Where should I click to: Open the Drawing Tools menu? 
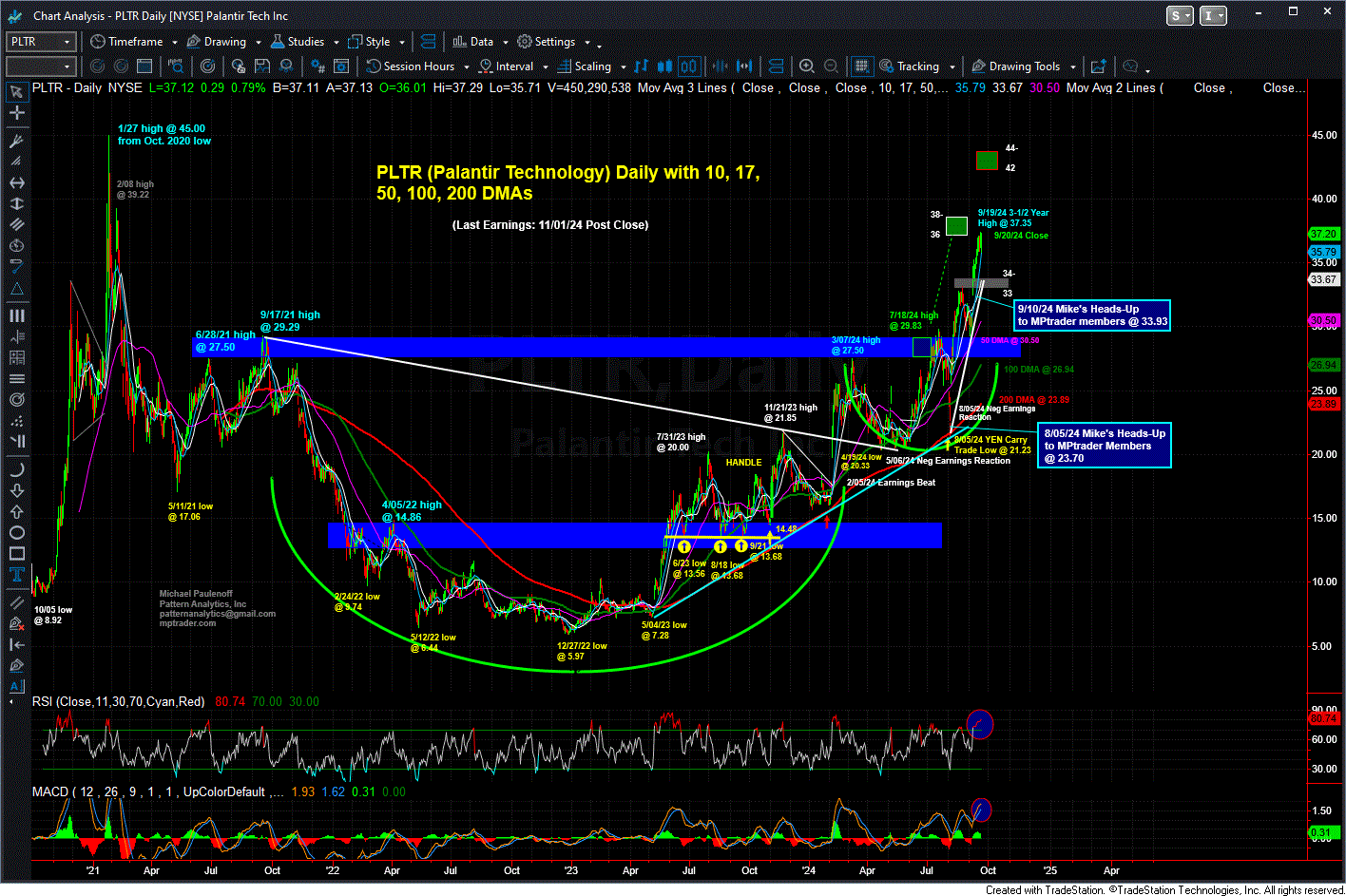tap(1015, 67)
